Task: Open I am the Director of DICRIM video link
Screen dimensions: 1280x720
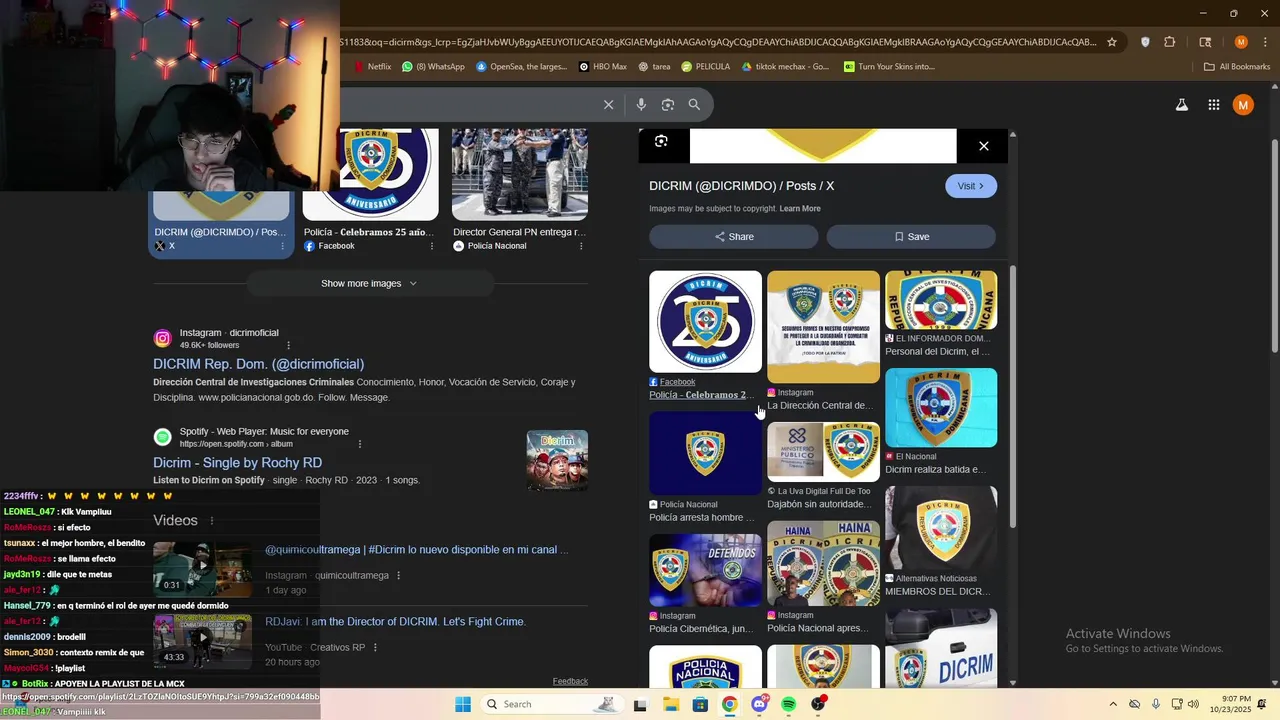Action: coord(395,622)
